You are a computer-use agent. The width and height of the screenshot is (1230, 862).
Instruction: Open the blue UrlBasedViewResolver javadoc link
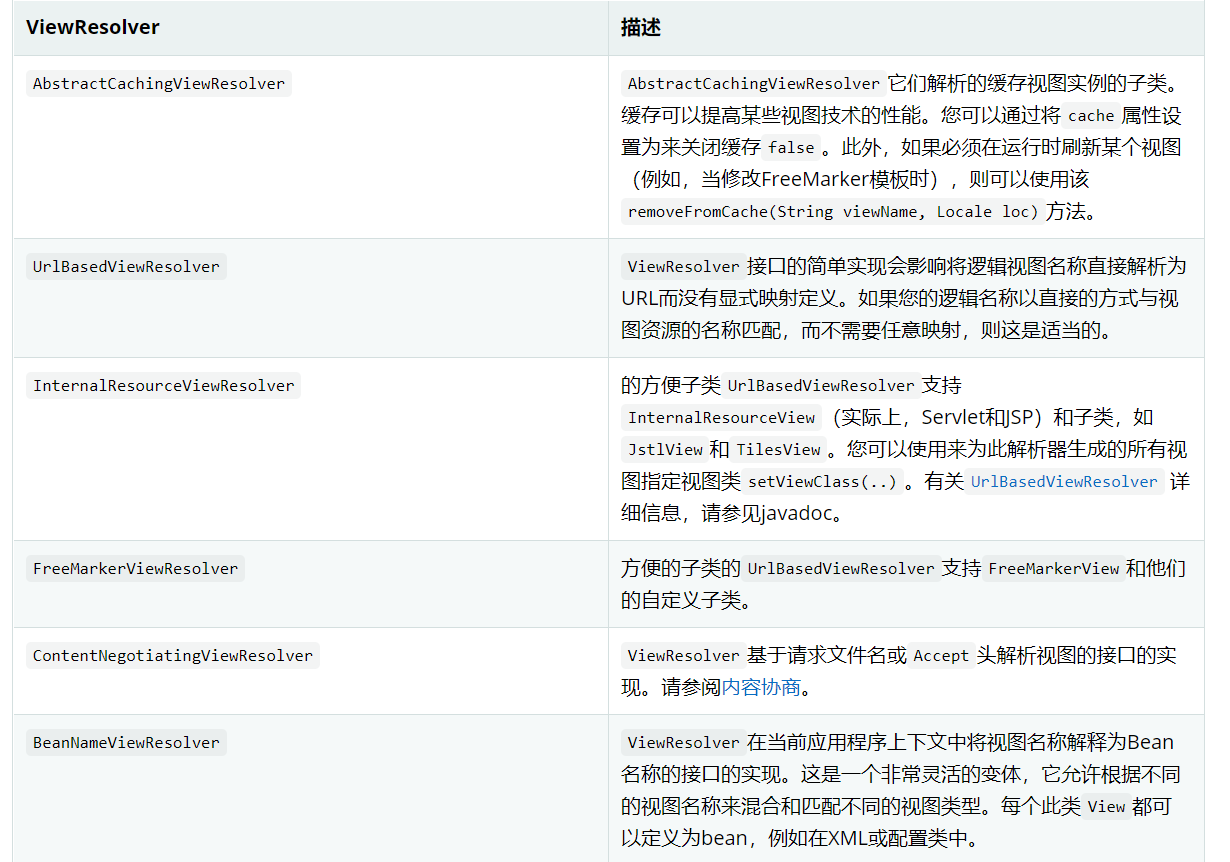[1063, 481]
